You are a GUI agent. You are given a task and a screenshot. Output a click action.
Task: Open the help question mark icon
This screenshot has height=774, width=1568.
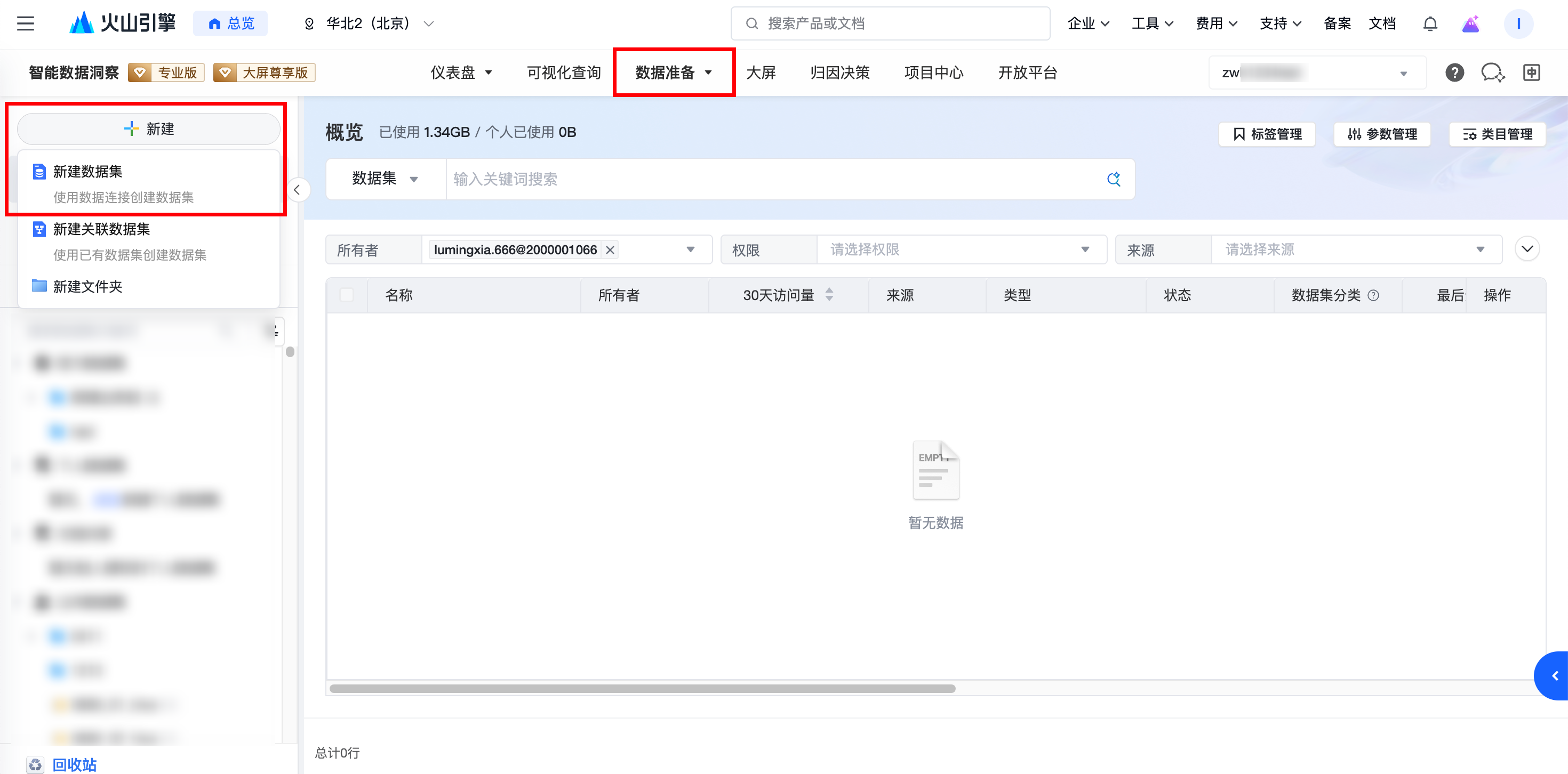(x=1454, y=72)
